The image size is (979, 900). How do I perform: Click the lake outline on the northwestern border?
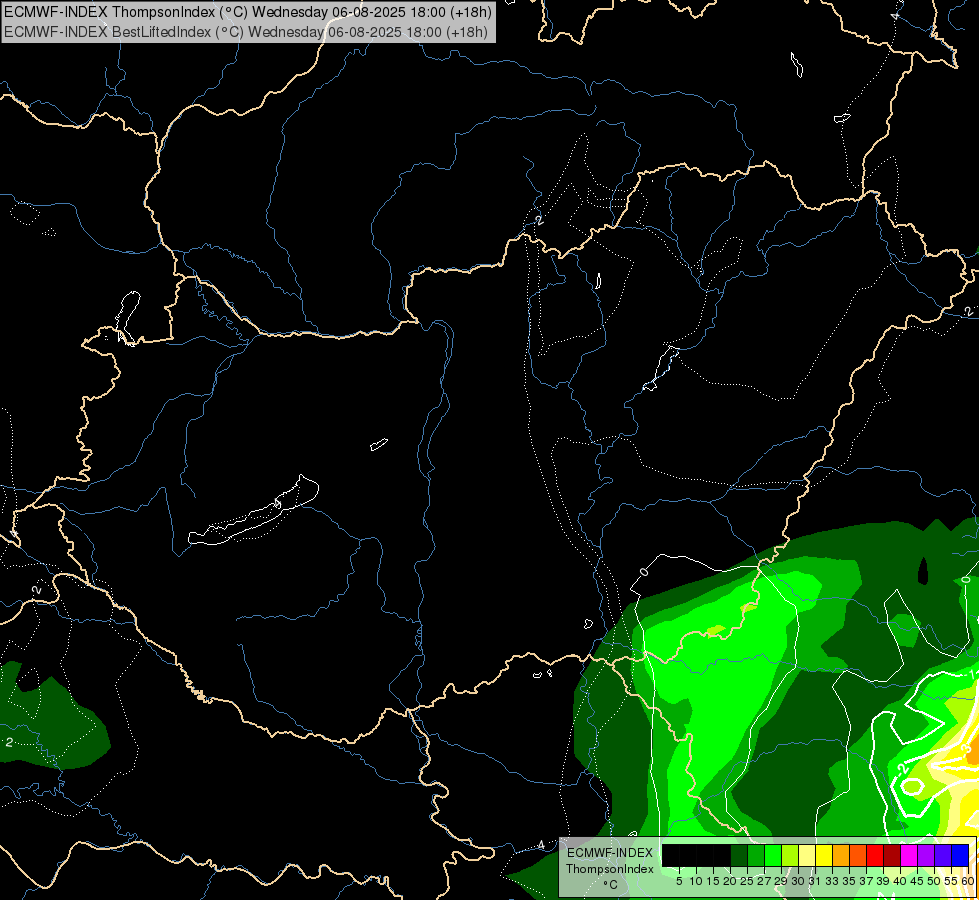click(128, 317)
